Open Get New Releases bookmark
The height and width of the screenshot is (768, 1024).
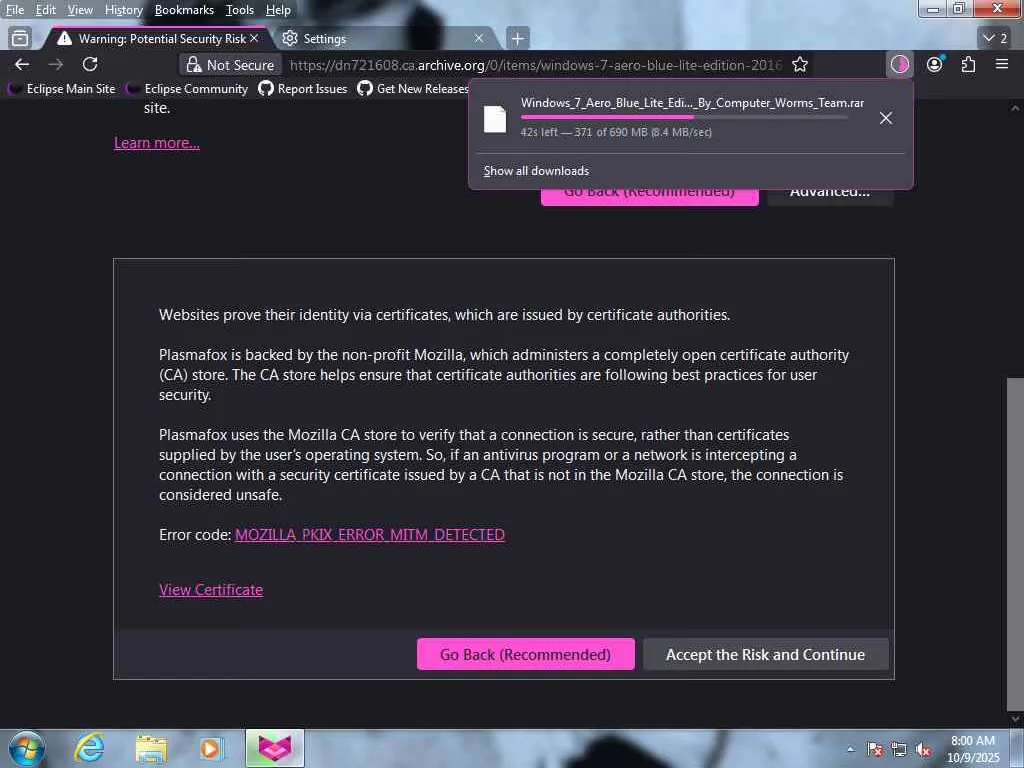click(x=413, y=88)
